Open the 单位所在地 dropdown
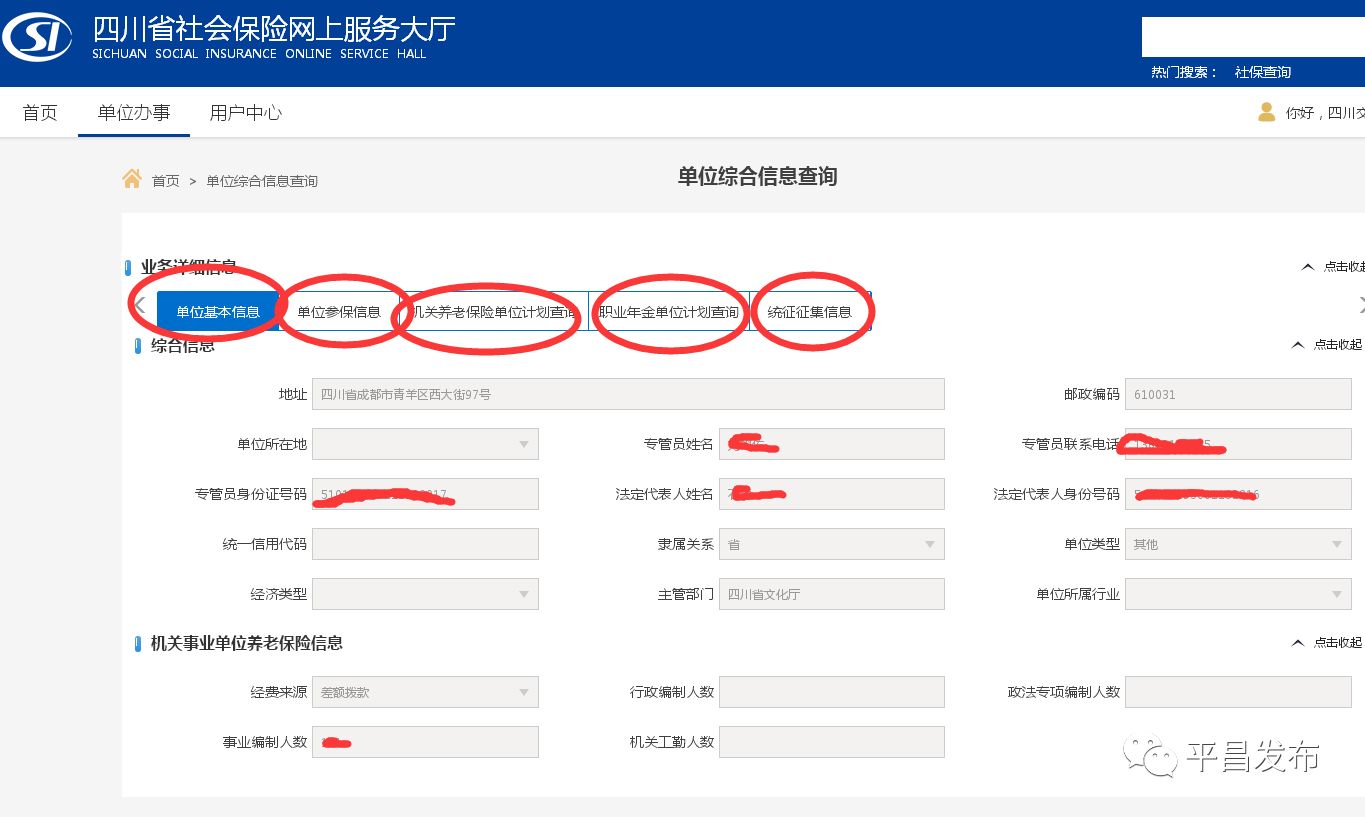1365x817 pixels. [425, 444]
